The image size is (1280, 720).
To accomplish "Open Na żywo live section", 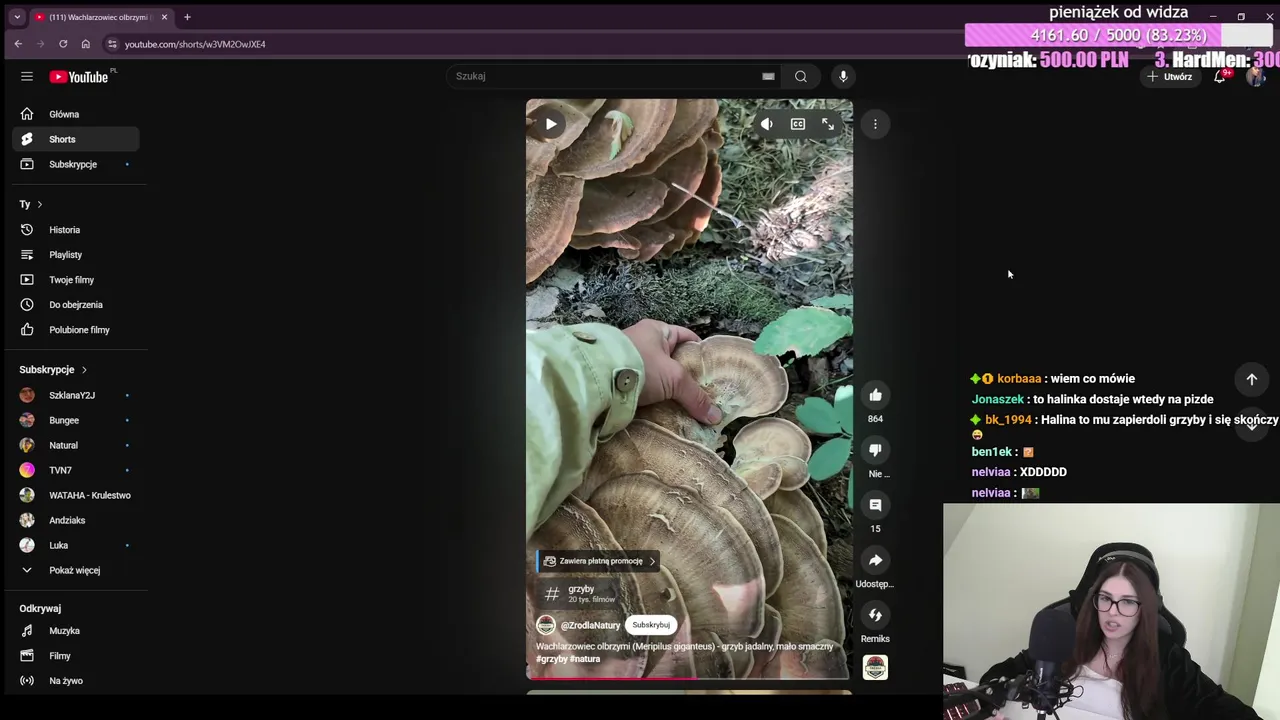I will point(76,681).
